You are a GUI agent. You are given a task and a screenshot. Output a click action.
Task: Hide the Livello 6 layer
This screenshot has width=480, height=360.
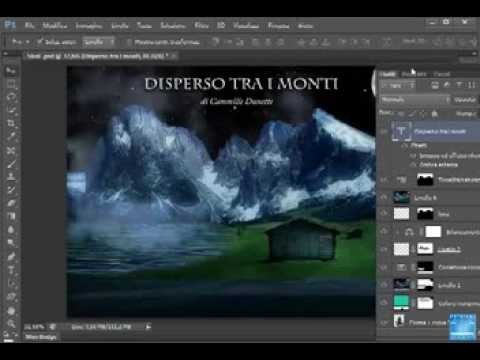click(x=384, y=197)
